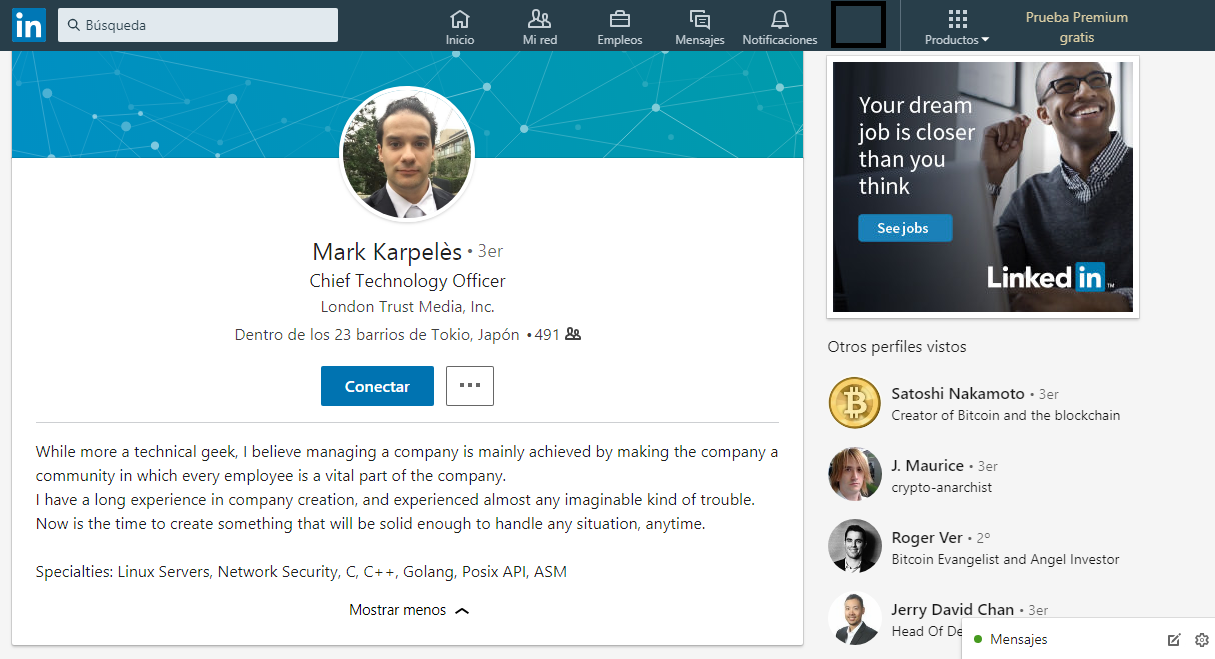Click the LinkedIn logo icon
The width and height of the screenshot is (1215, 659).
click(x=29, y=25)
